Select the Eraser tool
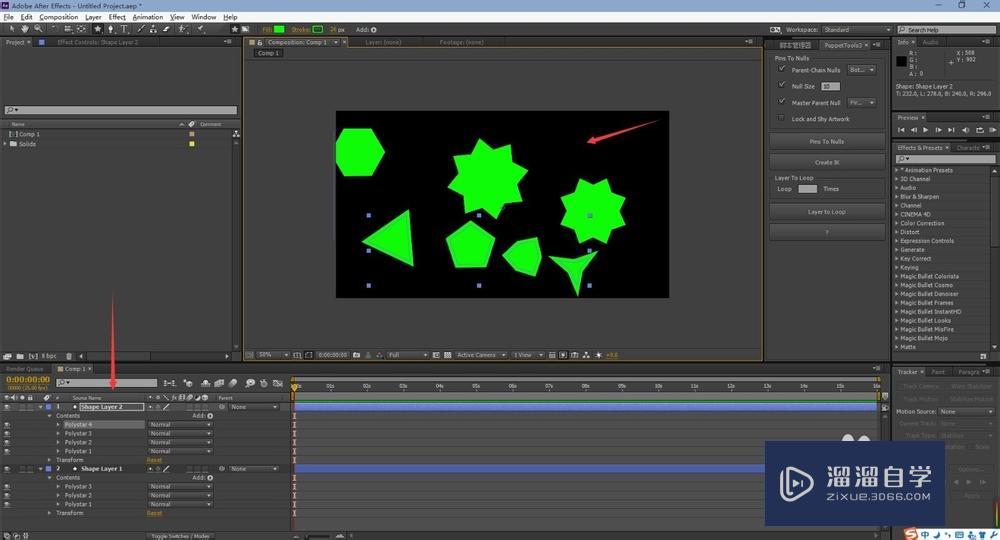Viewport: 1000px width, 540px height. [166, 29]
